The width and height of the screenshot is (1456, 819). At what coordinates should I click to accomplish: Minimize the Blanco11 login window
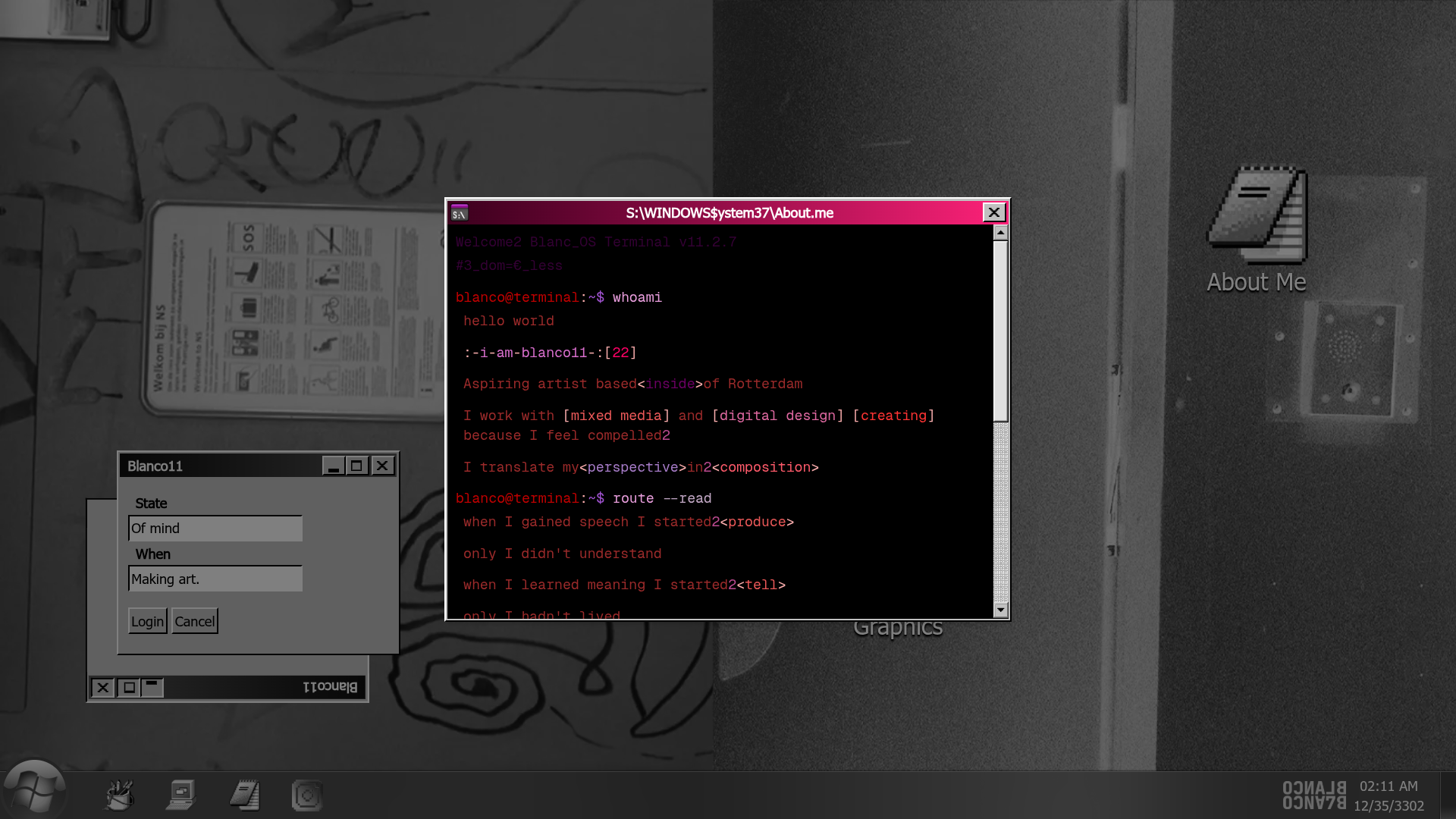click(333, 466)
